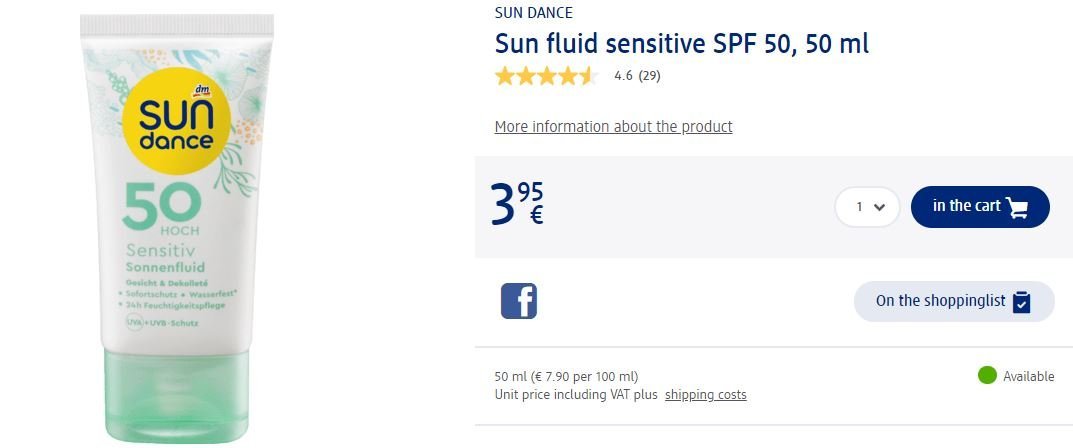
Task: Click the shopping cart icon
Action: tap(1017, 207)
